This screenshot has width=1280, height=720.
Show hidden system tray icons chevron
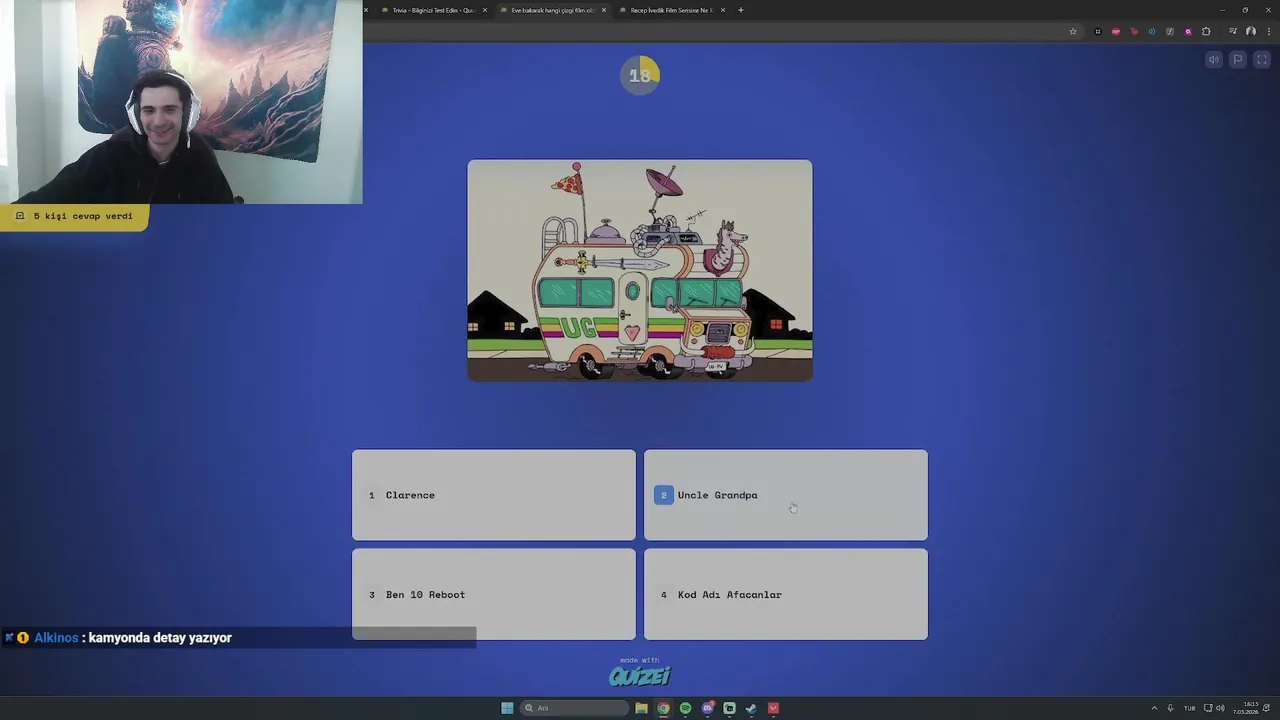click(x=1154, y=708)
